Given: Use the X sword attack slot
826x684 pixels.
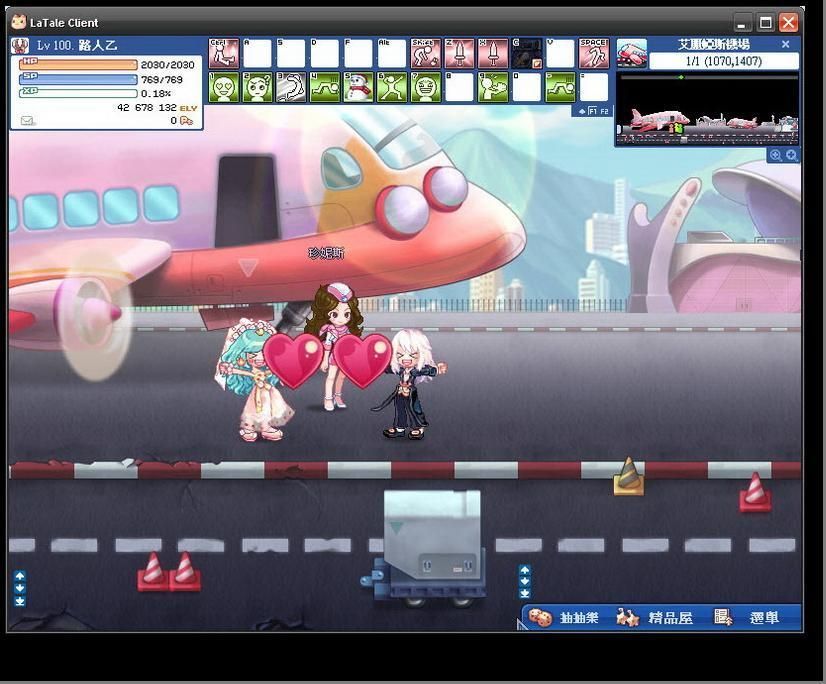Looking at the screenshot, I should (x=493, y=53).
